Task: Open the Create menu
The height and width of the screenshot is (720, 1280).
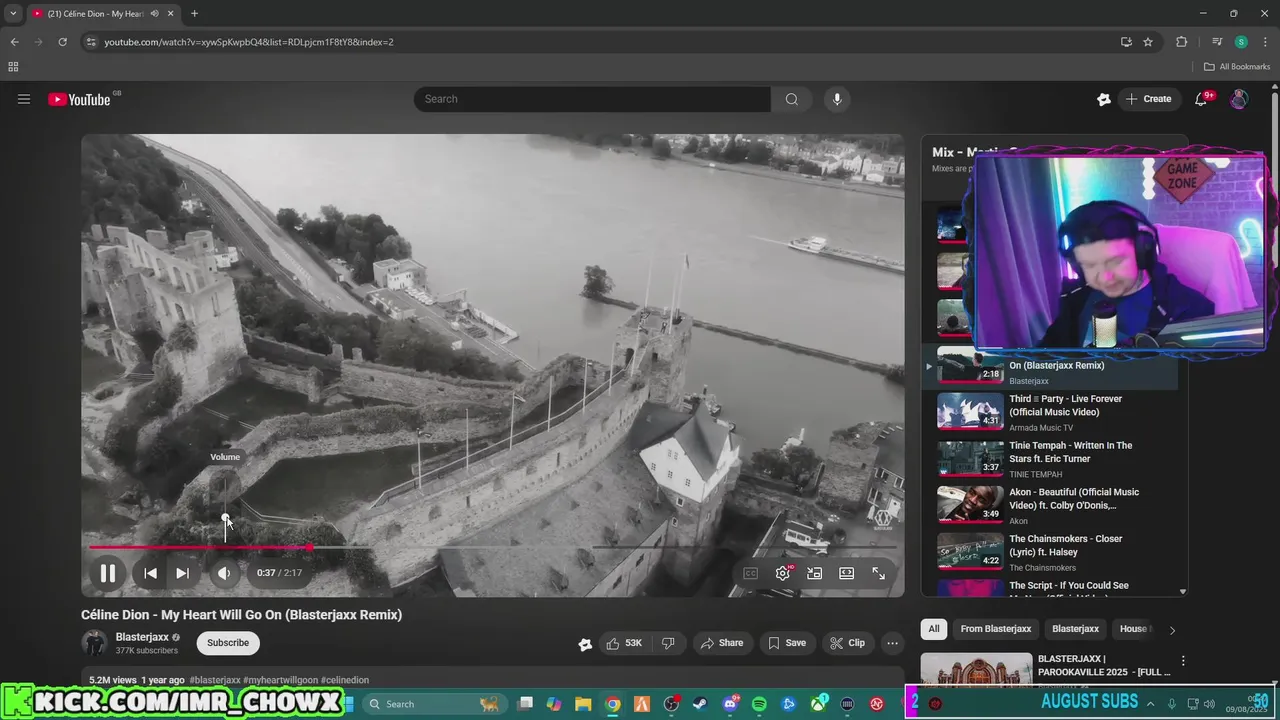Action: click(1148, 99)
